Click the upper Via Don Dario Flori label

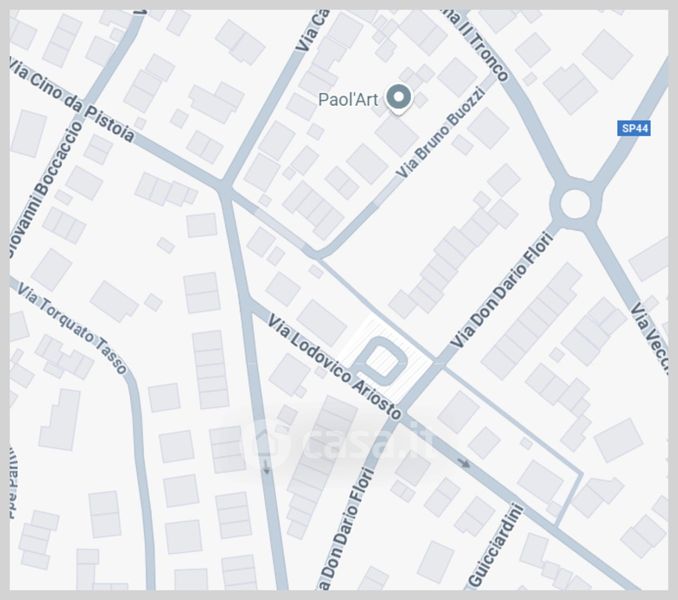pos(502,290)
